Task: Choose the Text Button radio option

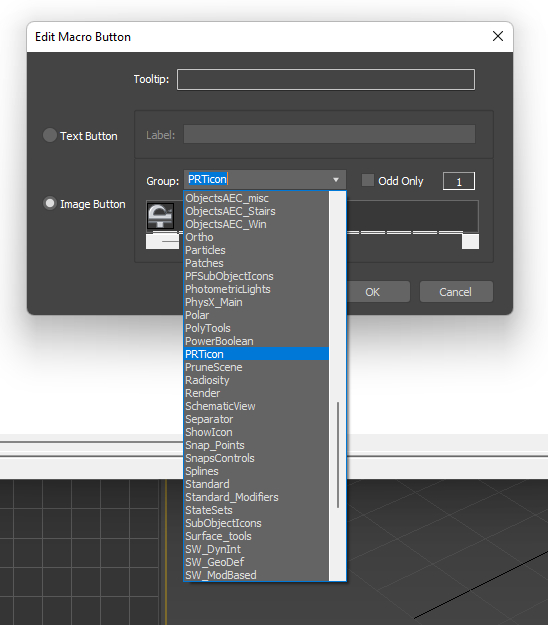Action: (49, 135)
